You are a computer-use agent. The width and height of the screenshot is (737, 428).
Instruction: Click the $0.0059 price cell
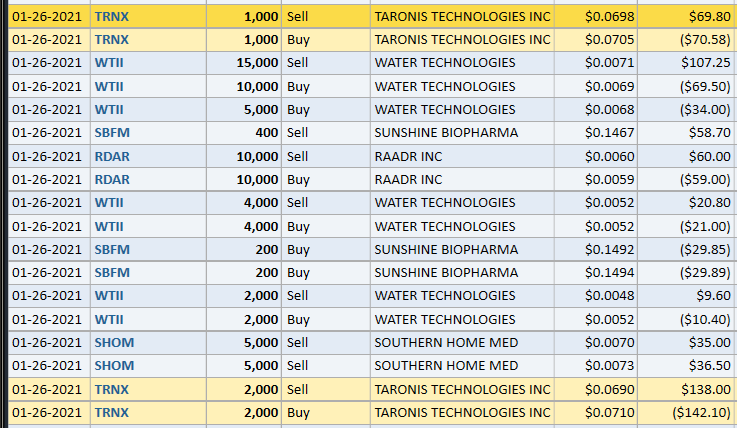pyautogui.click(x=609, y=180)
